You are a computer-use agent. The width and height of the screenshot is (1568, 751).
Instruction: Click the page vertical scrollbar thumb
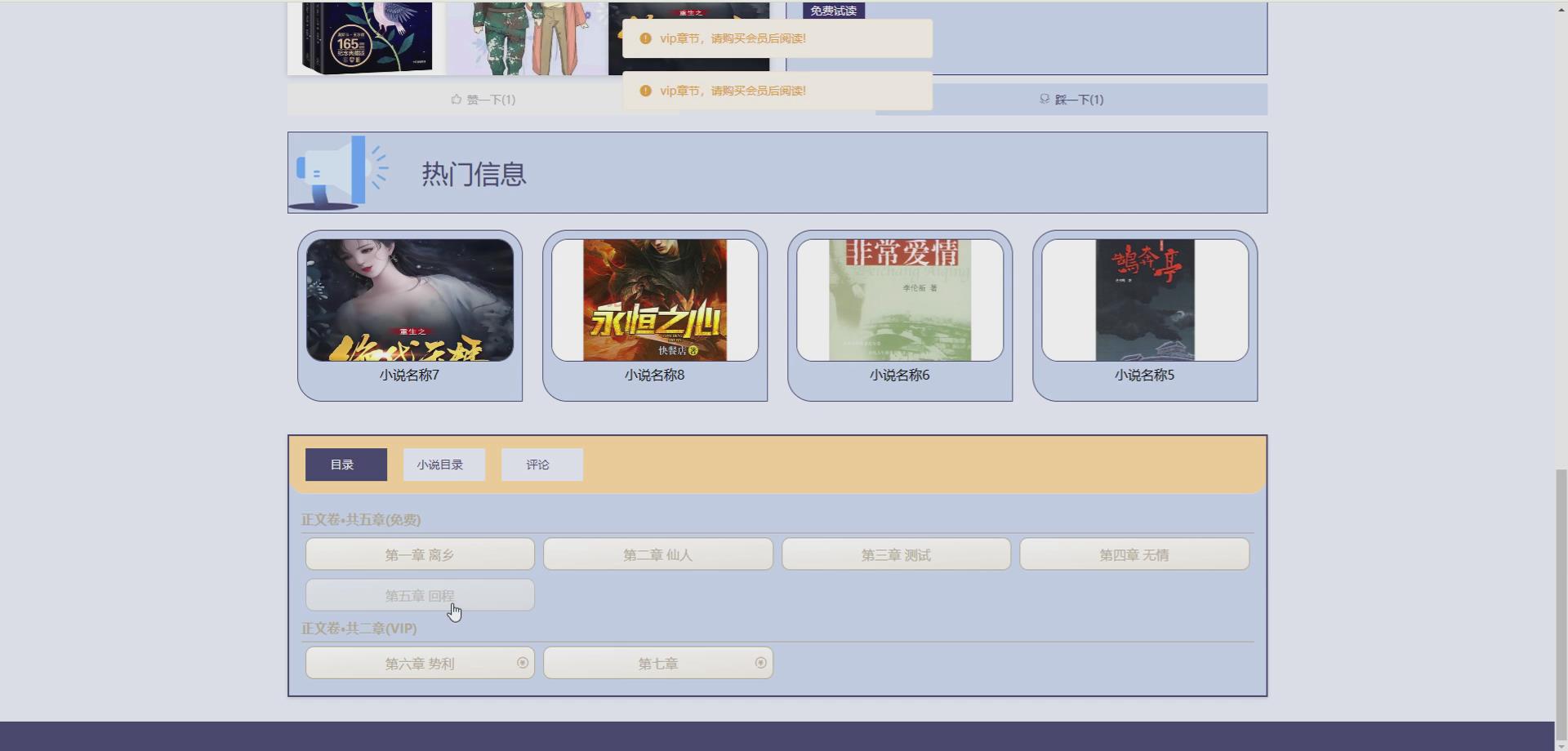coord(1561,604)
